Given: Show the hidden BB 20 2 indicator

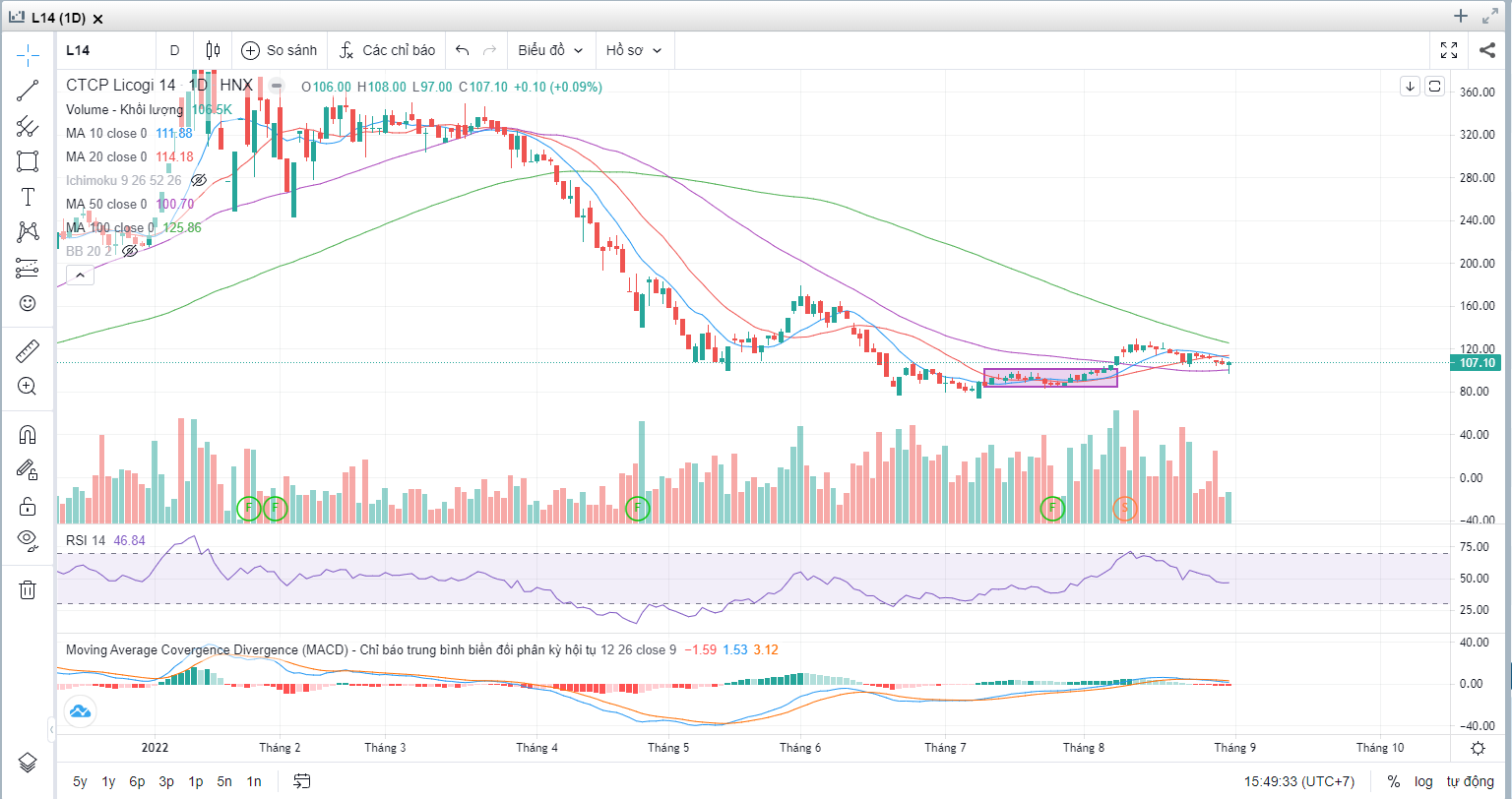Looking at the screenshot, I should 129,252.
